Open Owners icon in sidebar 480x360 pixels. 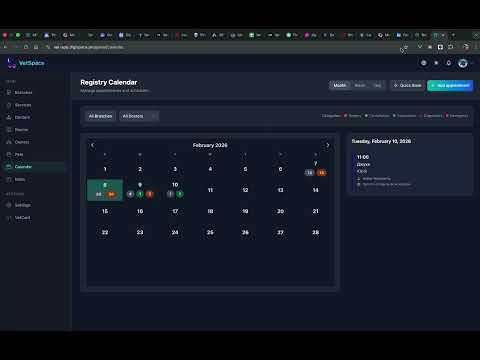point(9,142)
